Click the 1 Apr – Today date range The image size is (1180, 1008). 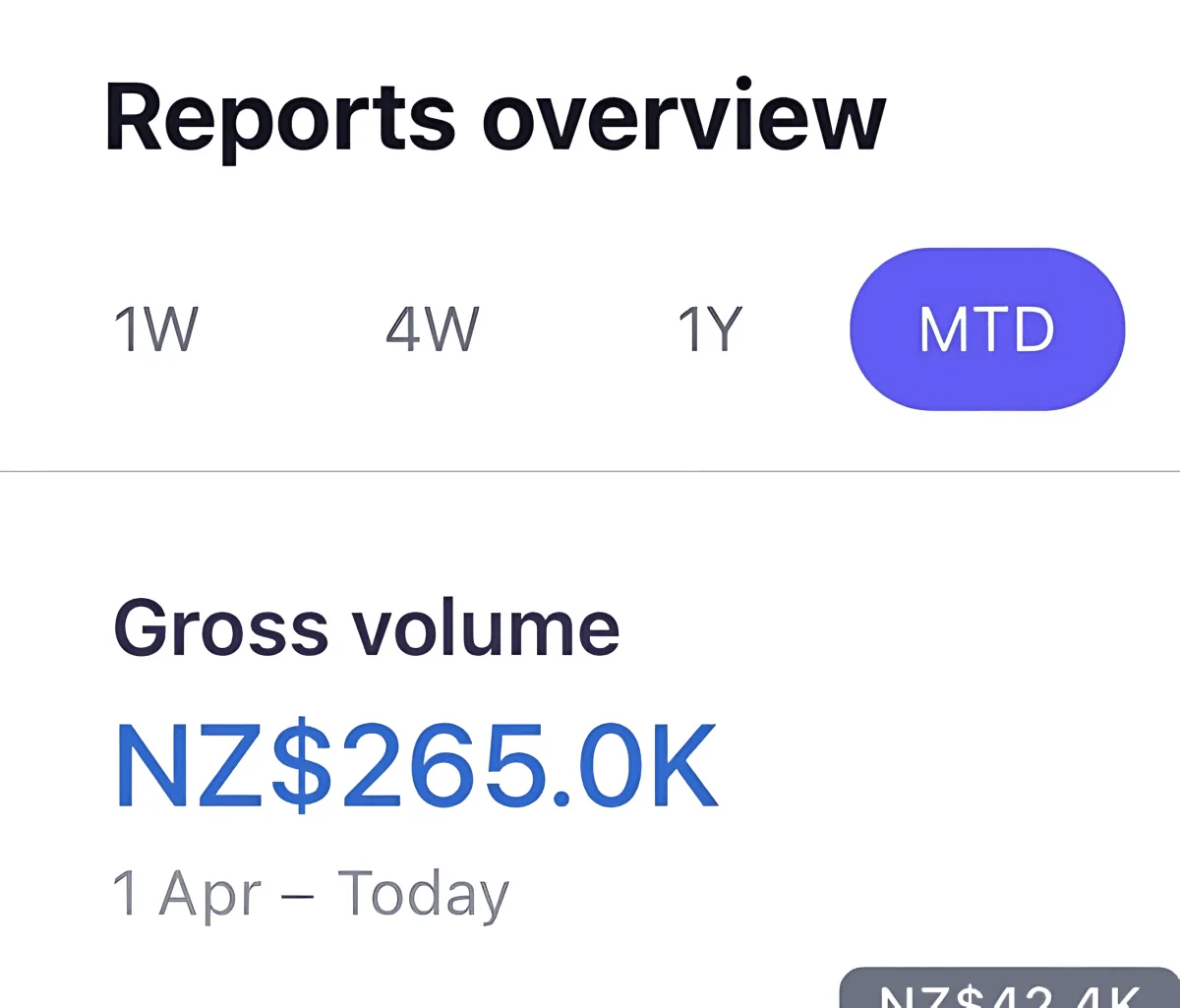[311, 894]
